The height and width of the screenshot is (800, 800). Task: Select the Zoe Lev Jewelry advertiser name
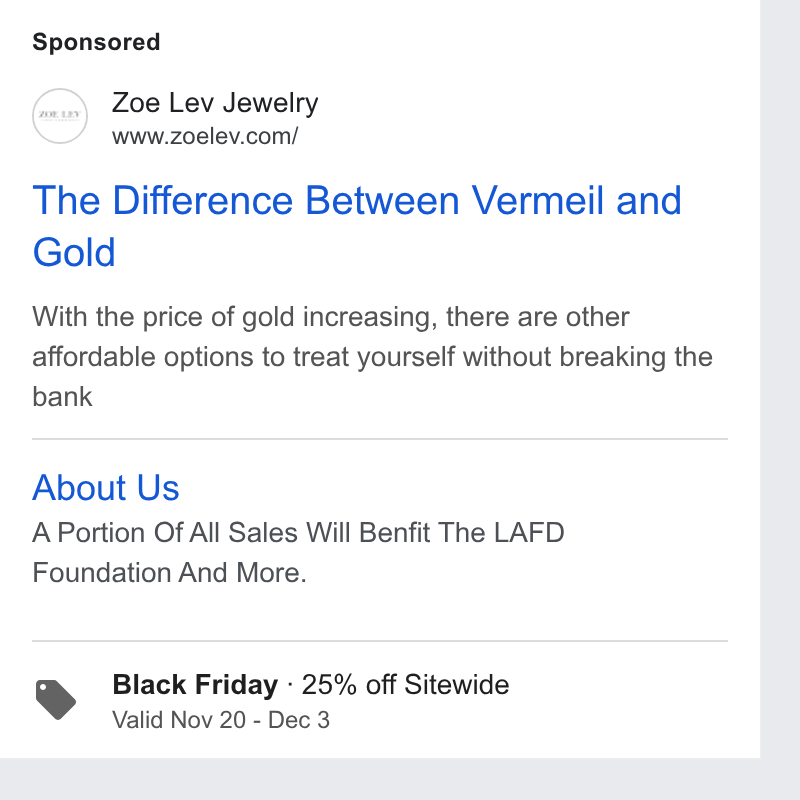[215, 103]
